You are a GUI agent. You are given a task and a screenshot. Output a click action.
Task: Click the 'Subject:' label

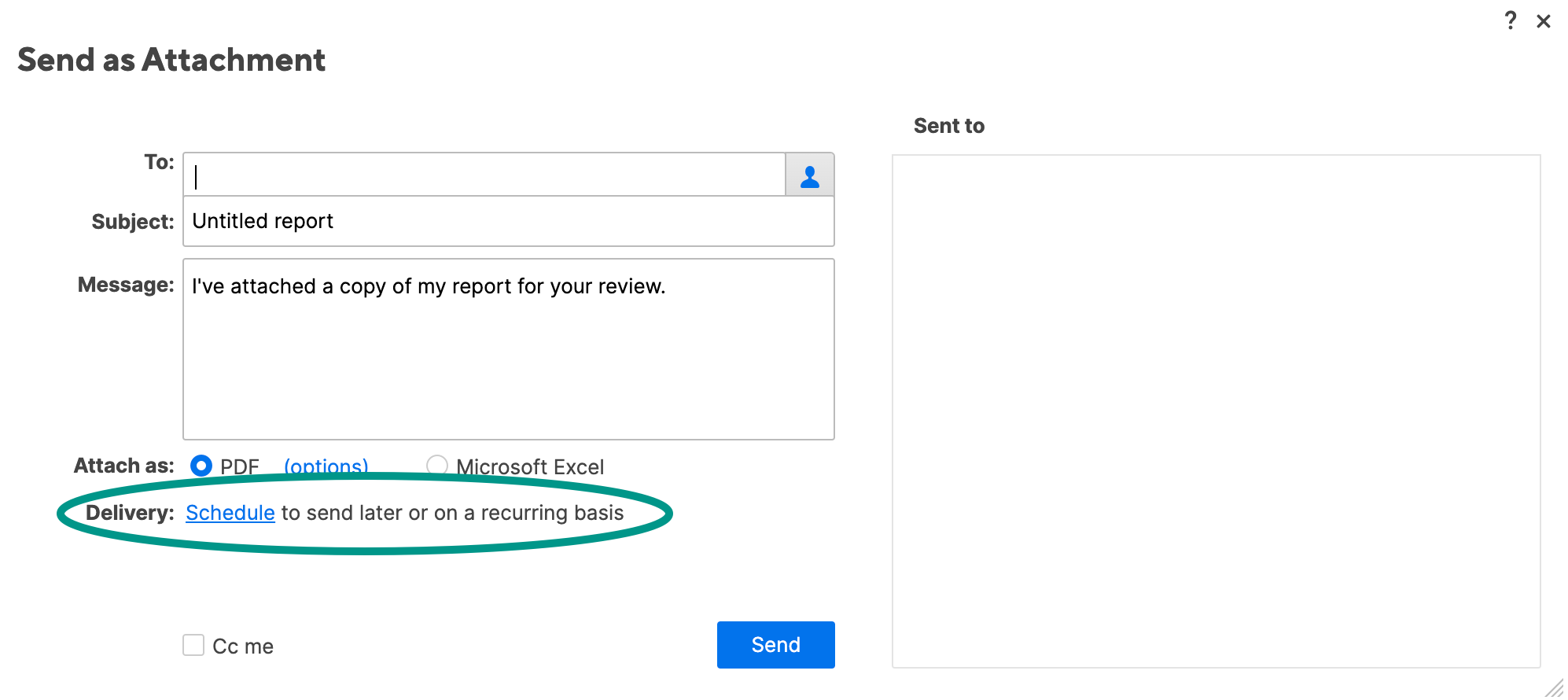click(x=133, y=222)
